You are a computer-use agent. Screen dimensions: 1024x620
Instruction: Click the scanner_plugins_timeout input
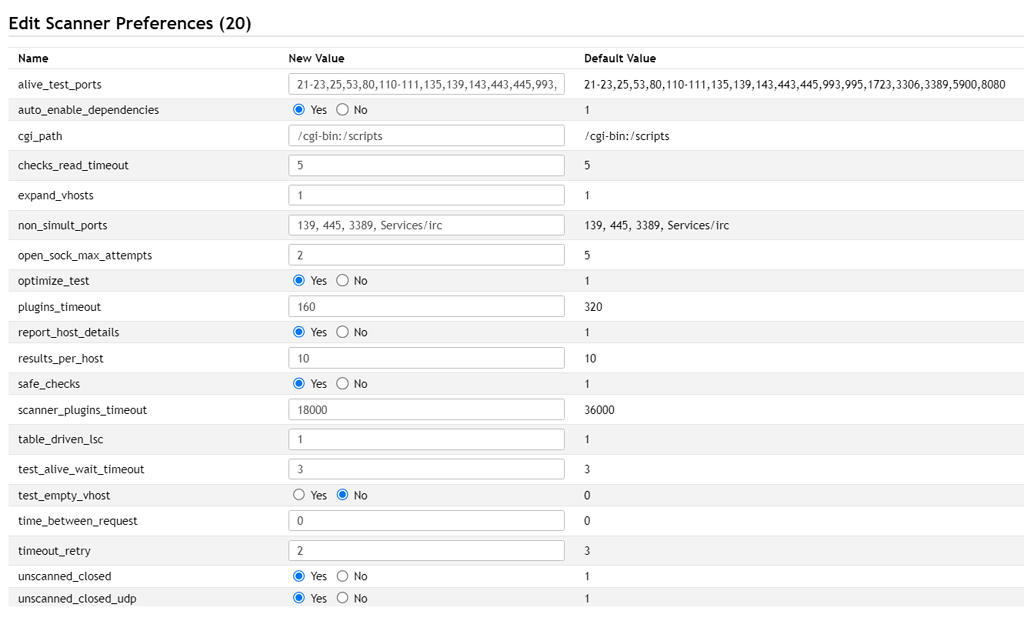pyautogui.click(x=425, y=409)
